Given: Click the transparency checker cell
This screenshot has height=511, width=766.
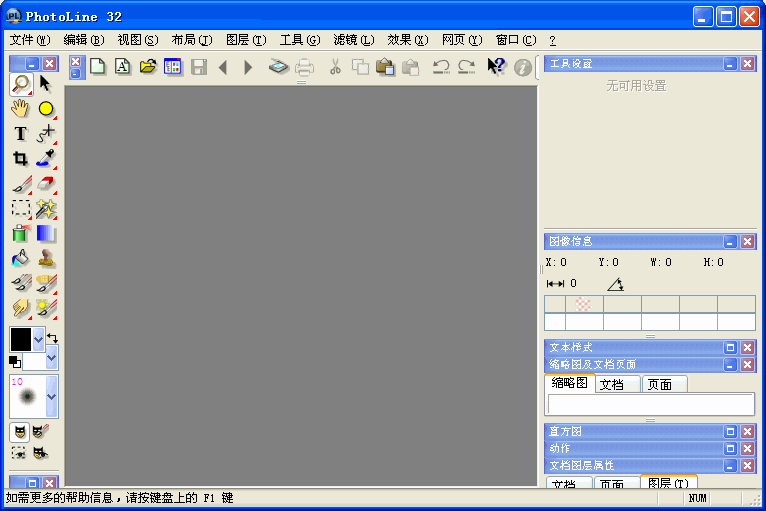Looking at the screenshot, I should click(584, 304).
